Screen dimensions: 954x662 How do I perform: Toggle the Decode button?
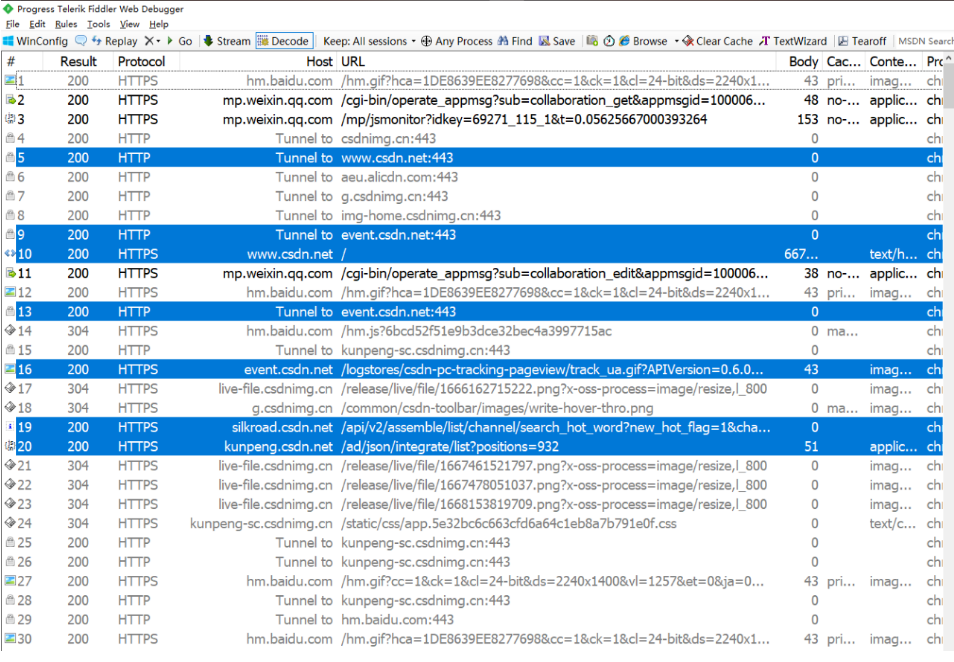point(284,41)
